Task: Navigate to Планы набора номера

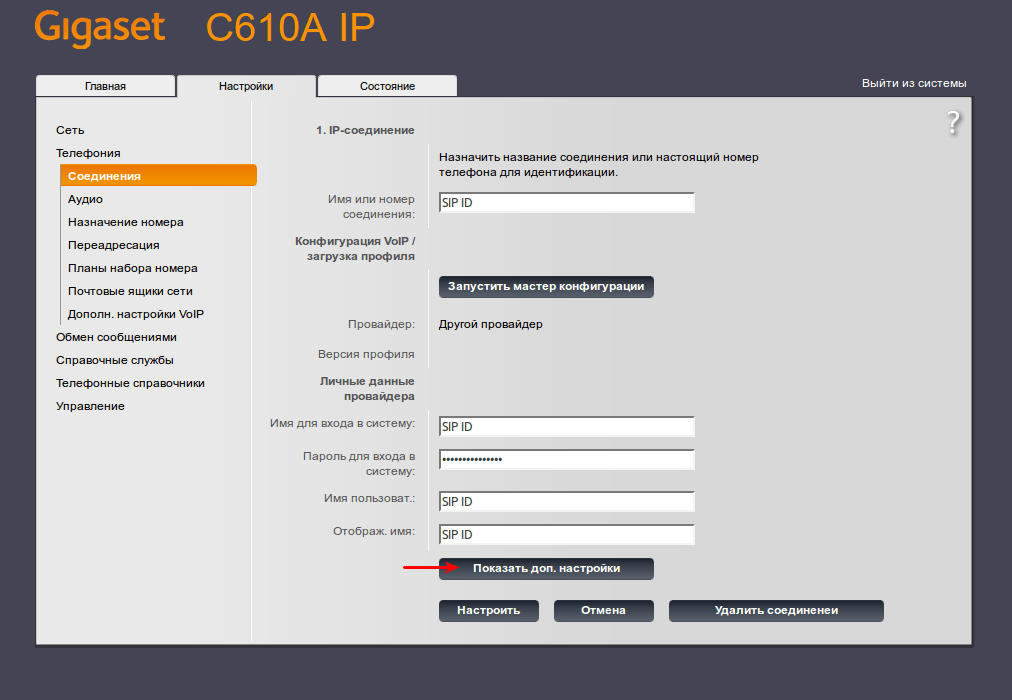Action: (x=133, y=268)
